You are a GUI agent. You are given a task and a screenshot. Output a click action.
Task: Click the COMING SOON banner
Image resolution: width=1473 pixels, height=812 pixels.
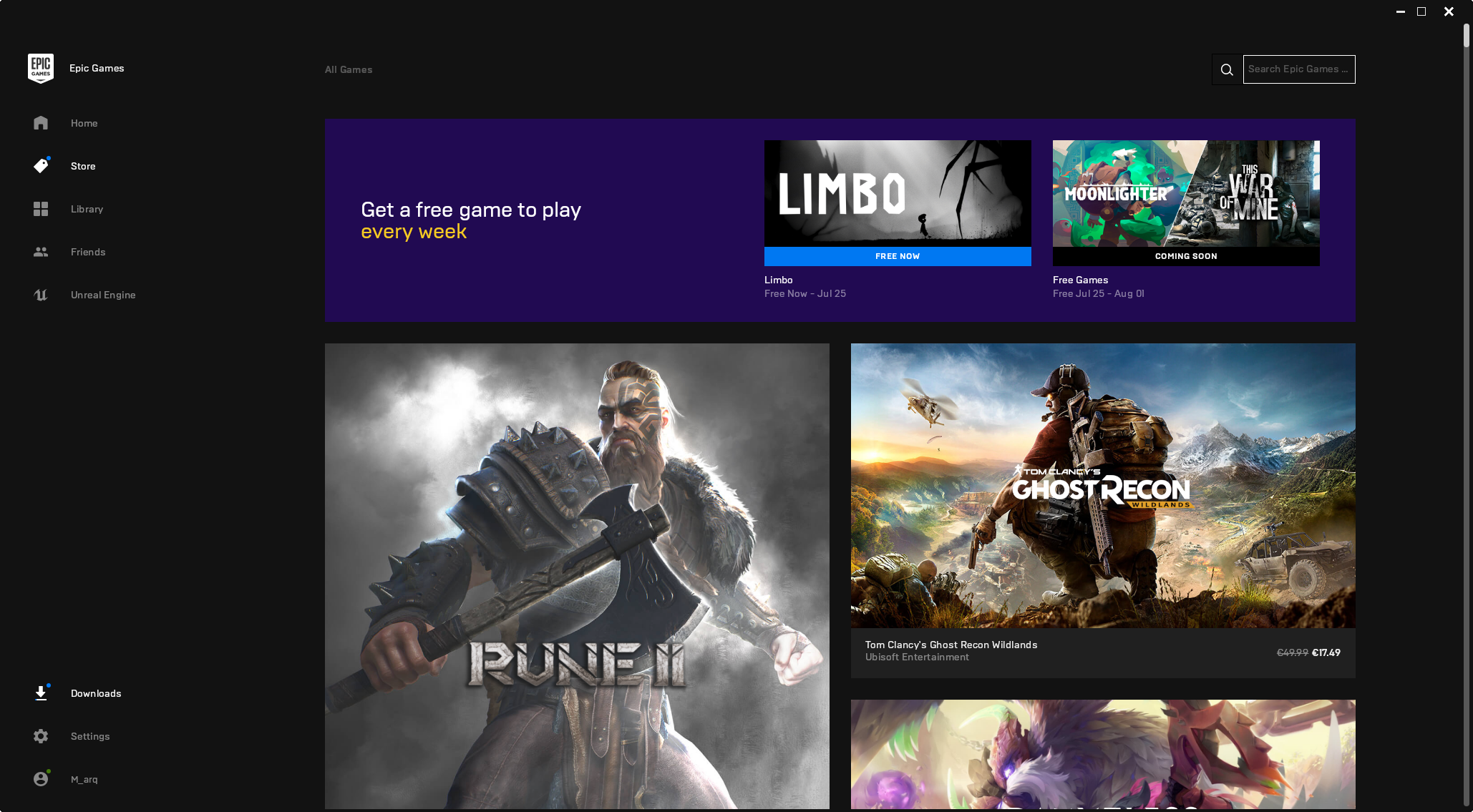1186,256
